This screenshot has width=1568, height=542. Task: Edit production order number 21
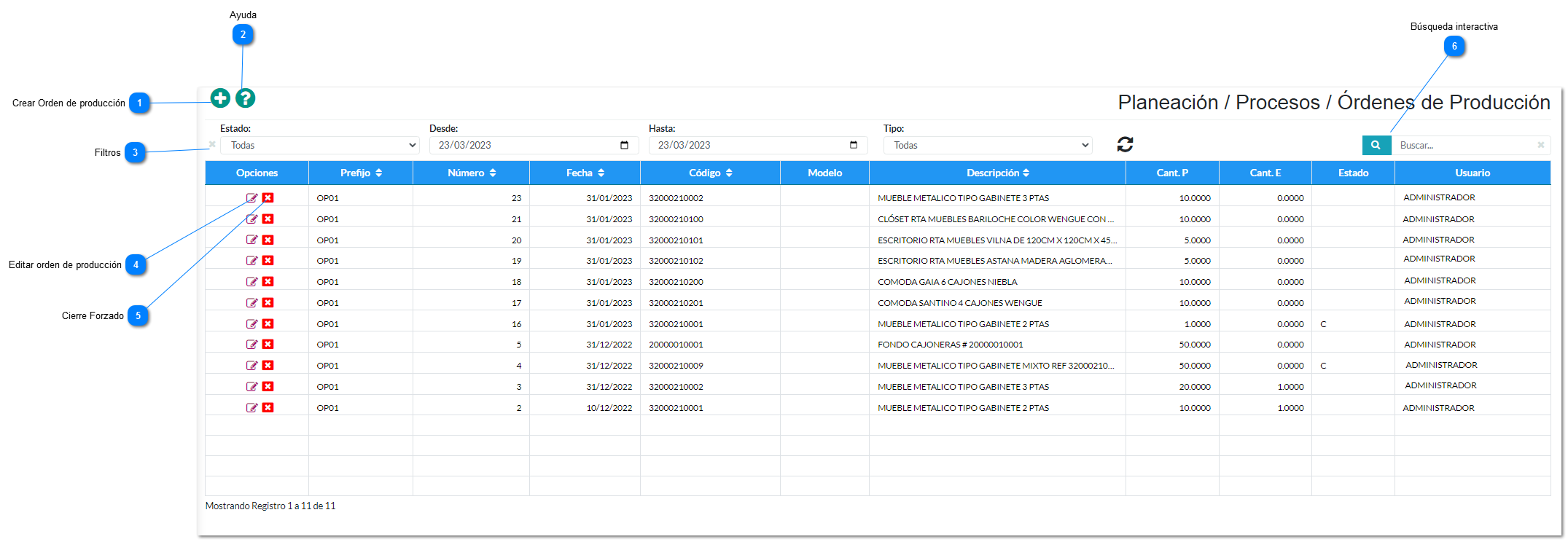pos(251,219)
